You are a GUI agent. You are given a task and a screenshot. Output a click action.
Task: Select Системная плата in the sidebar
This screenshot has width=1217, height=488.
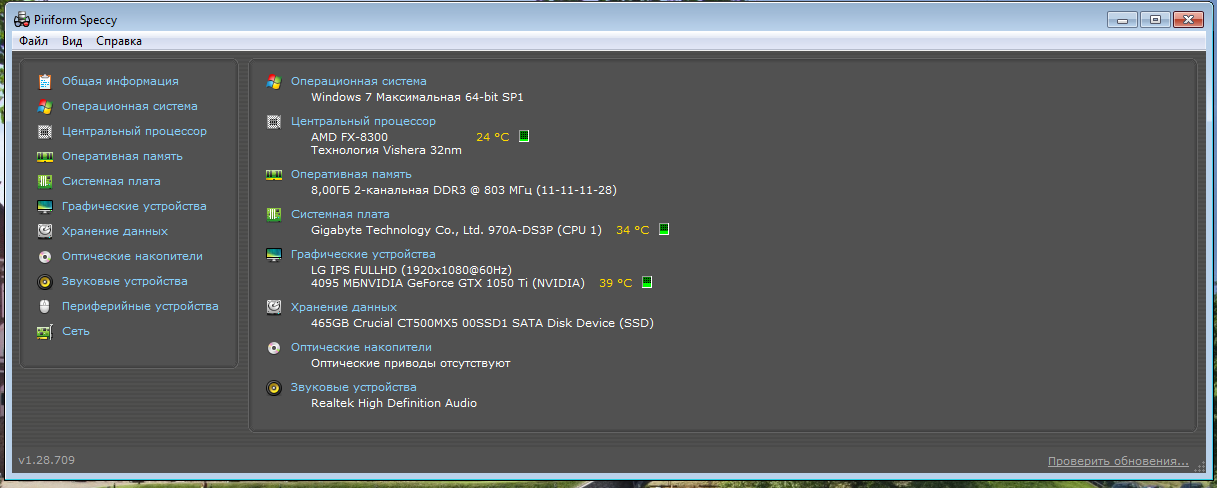pyautogui.click(x=111, y=181)
